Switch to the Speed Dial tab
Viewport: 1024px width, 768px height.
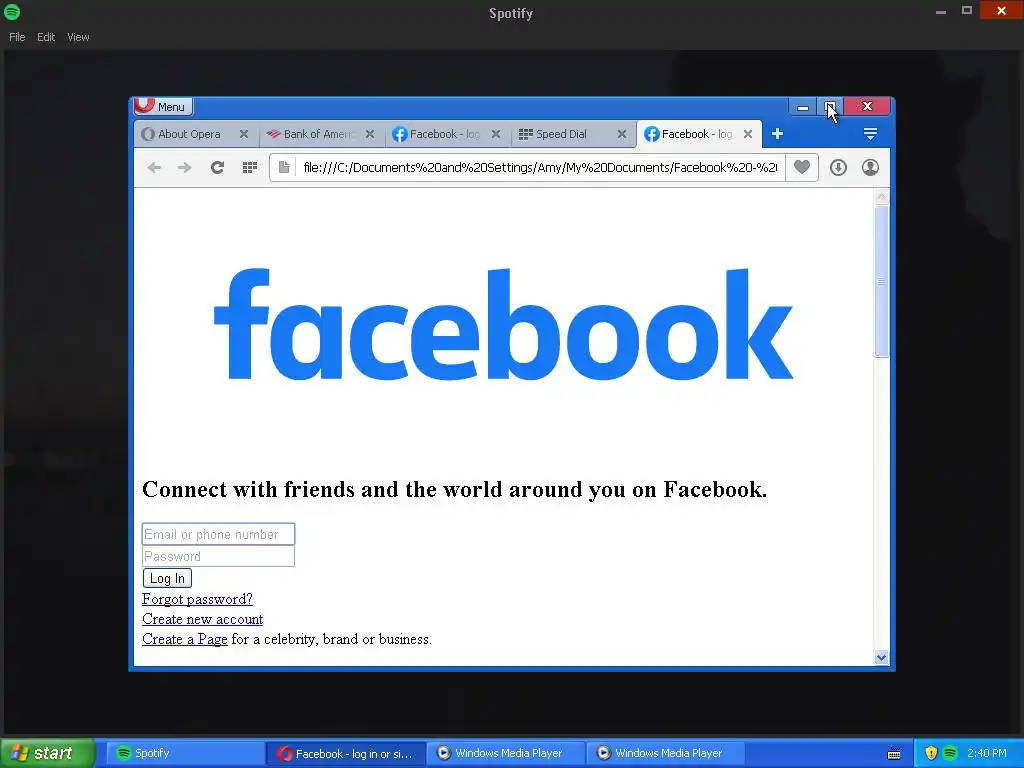tap(562, 134)
